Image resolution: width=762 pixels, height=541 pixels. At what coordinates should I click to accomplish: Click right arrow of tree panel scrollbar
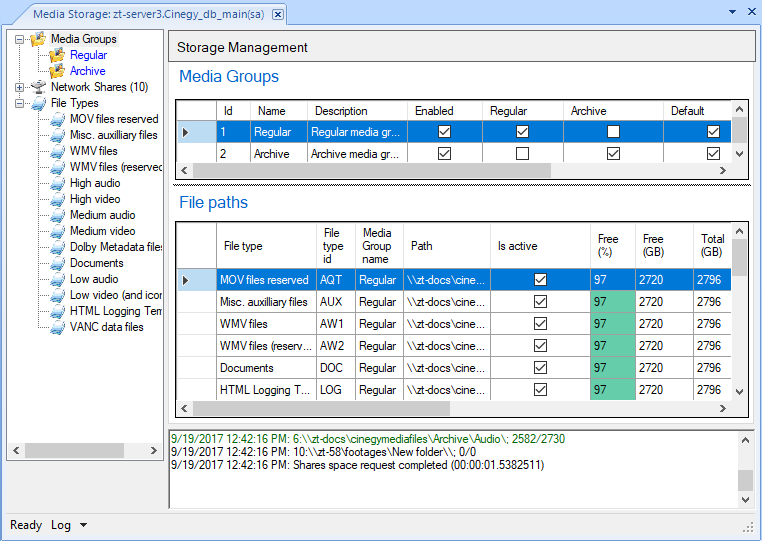point(154,451)
